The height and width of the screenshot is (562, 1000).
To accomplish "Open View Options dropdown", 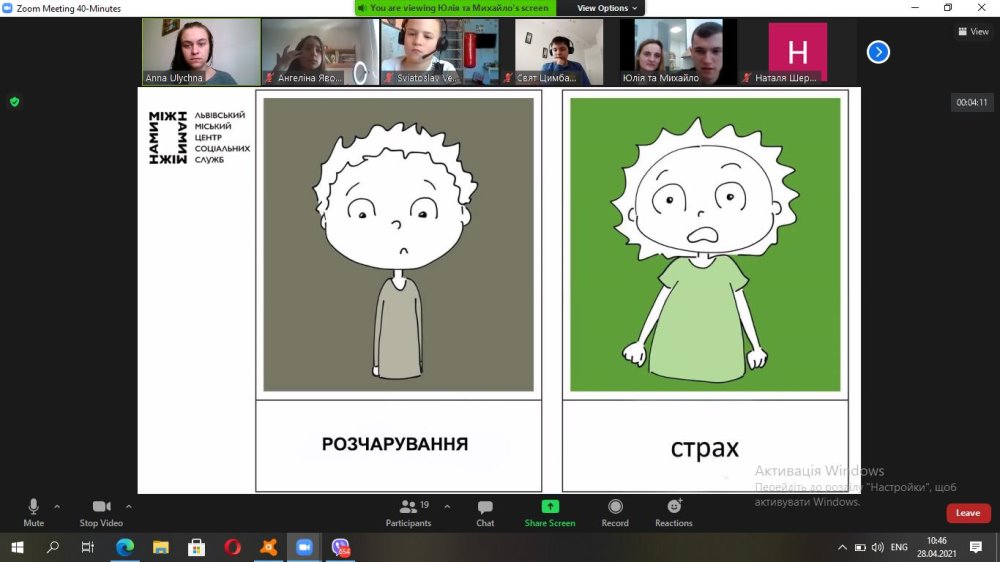I will (x=607, y=8).
